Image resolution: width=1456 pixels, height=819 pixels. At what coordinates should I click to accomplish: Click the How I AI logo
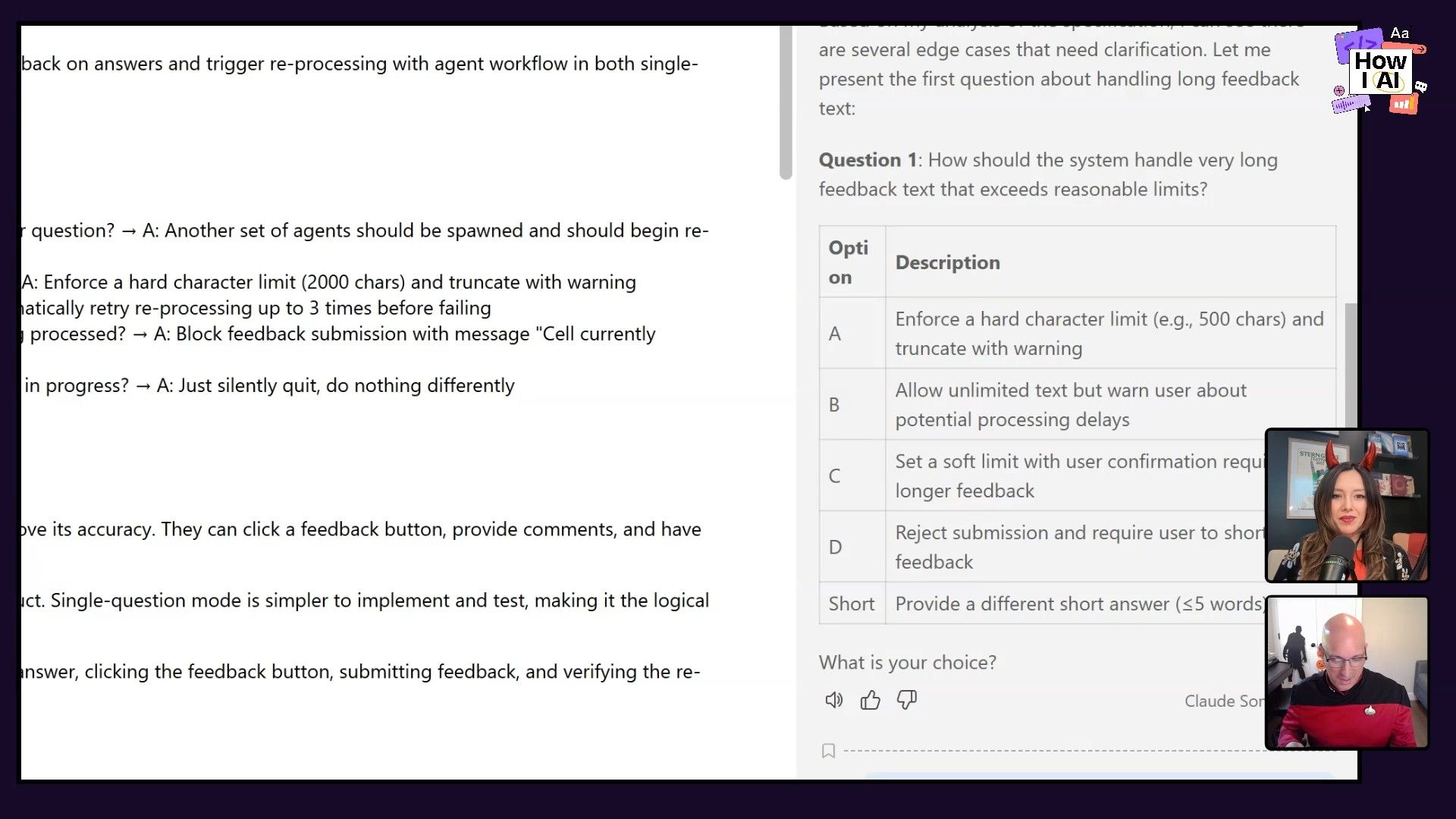(1380, 72)
